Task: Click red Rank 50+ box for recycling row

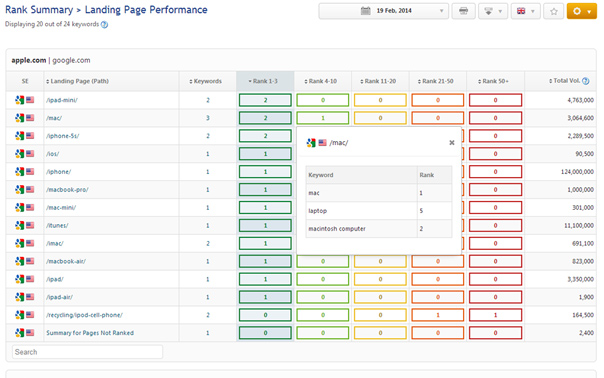Action: pos(495,315)
